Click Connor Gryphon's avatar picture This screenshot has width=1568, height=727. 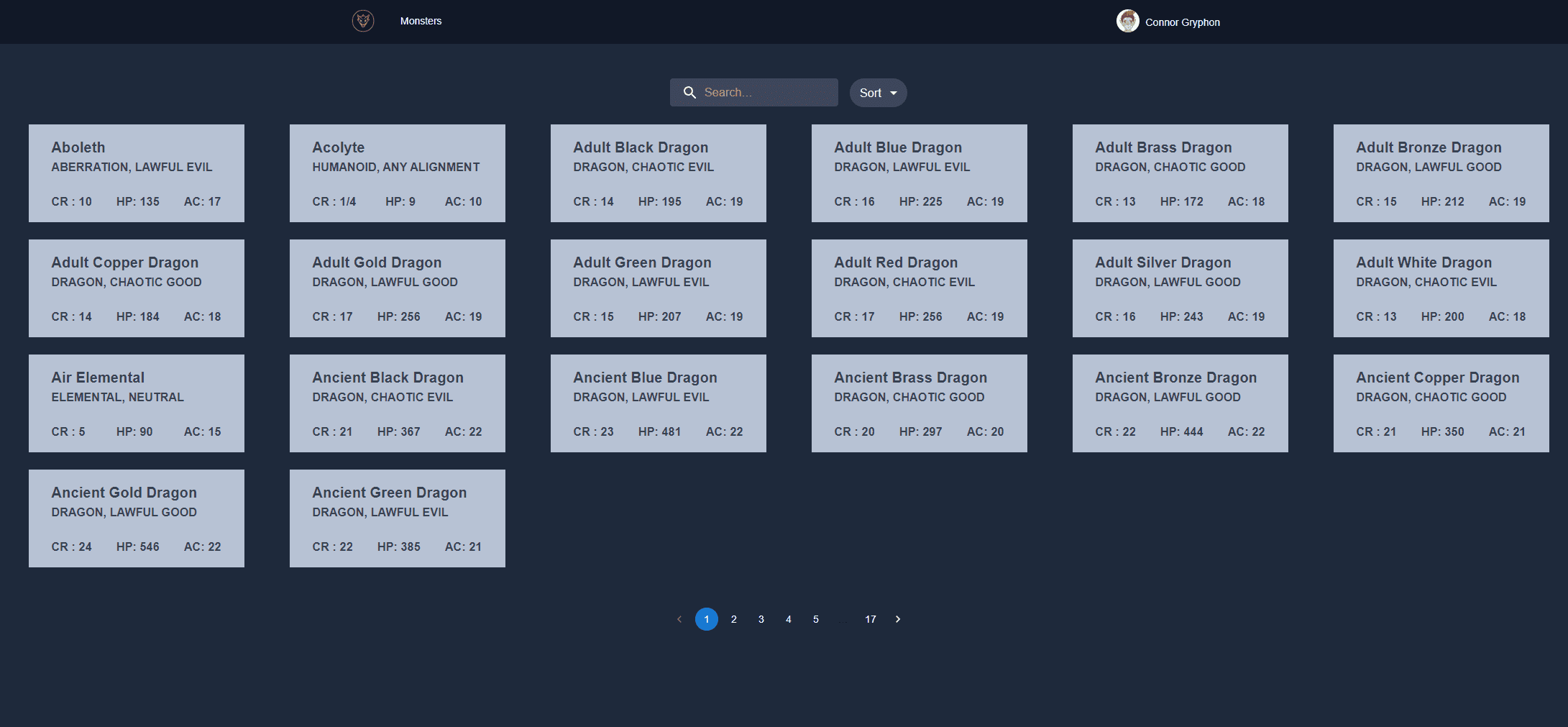tap(1128, 21)
